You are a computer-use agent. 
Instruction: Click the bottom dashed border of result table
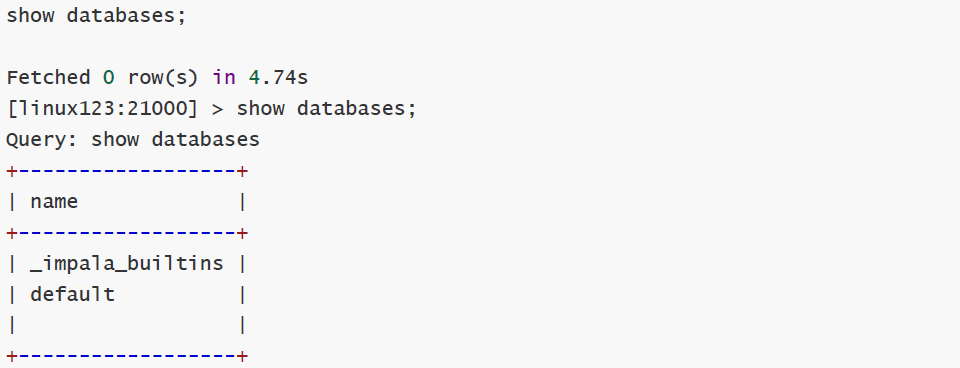tap(127, 356)
